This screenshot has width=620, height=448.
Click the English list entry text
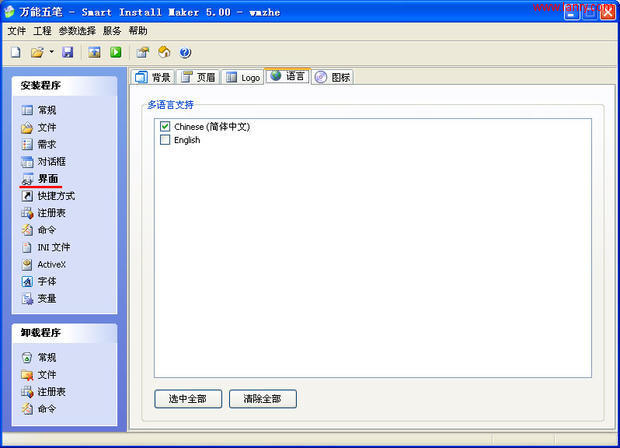coord(187,140)
